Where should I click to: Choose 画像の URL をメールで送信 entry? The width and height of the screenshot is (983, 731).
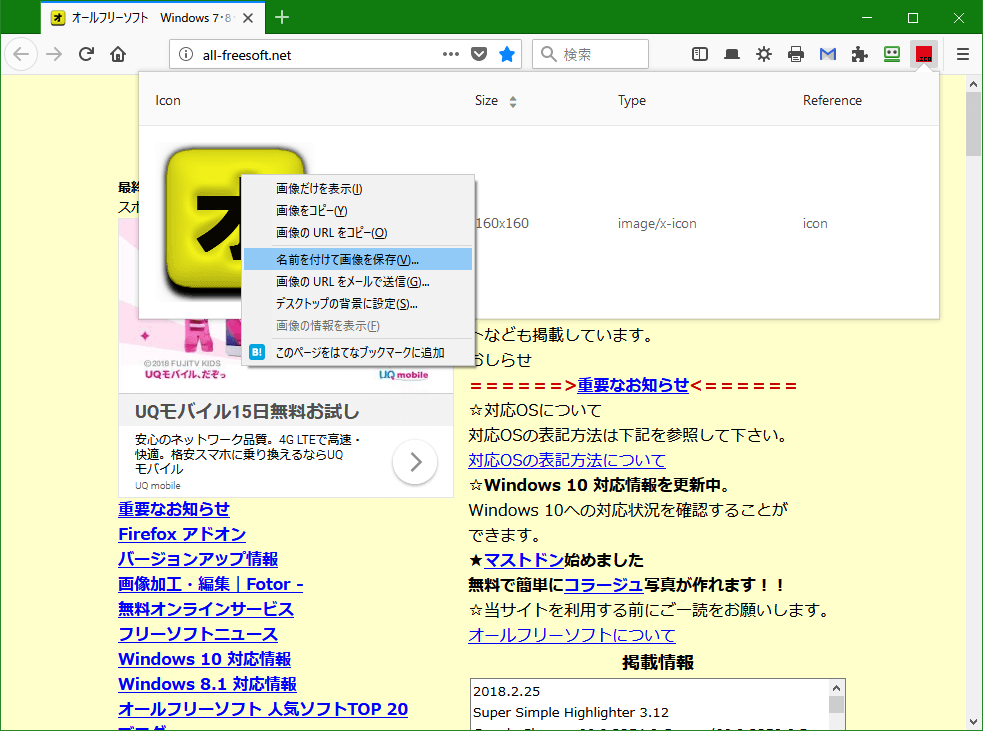click(x=357, y=281)
